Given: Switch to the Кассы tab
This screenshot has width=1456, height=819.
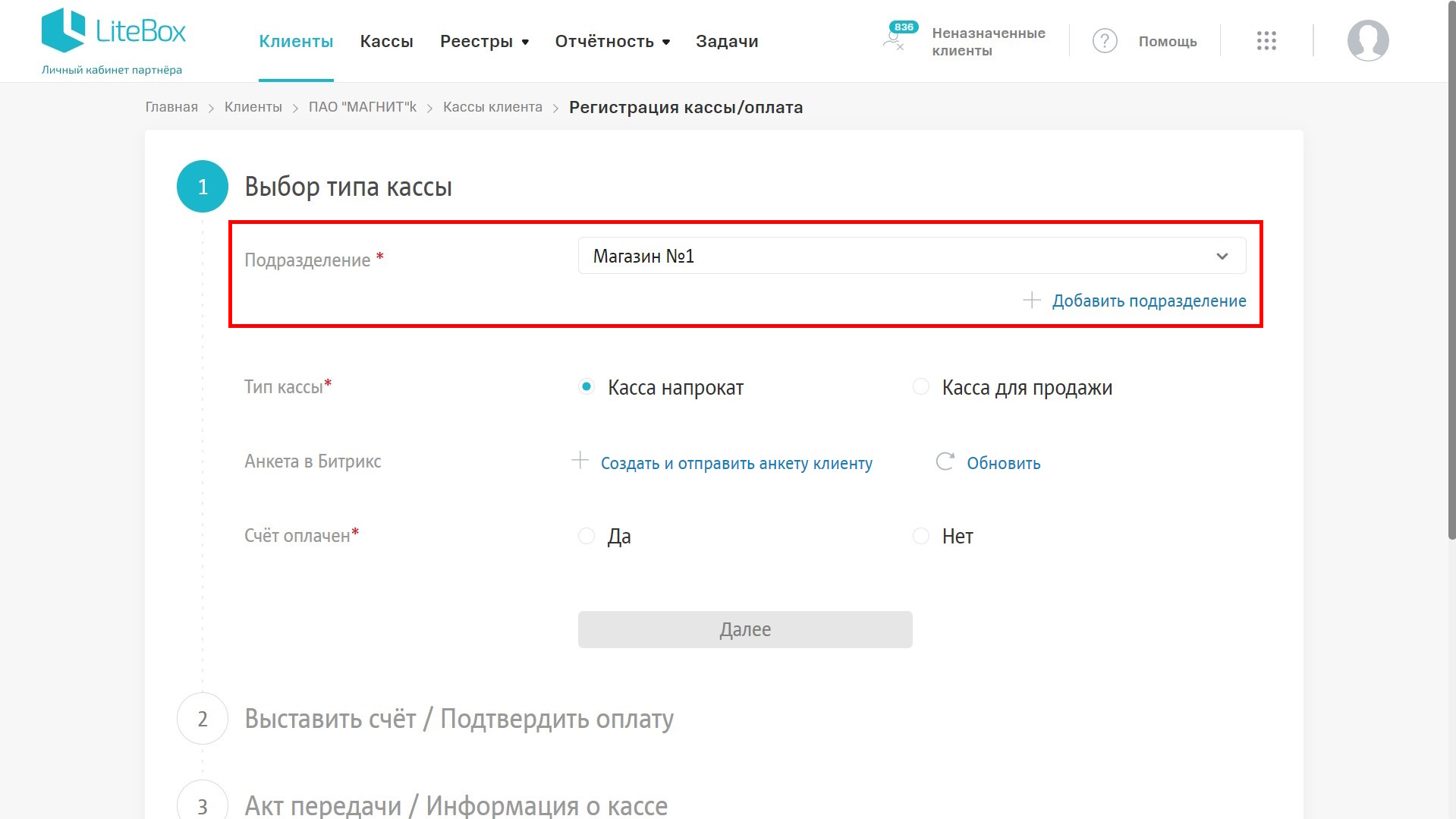Looking at the screenshot, I should [386, 41].
